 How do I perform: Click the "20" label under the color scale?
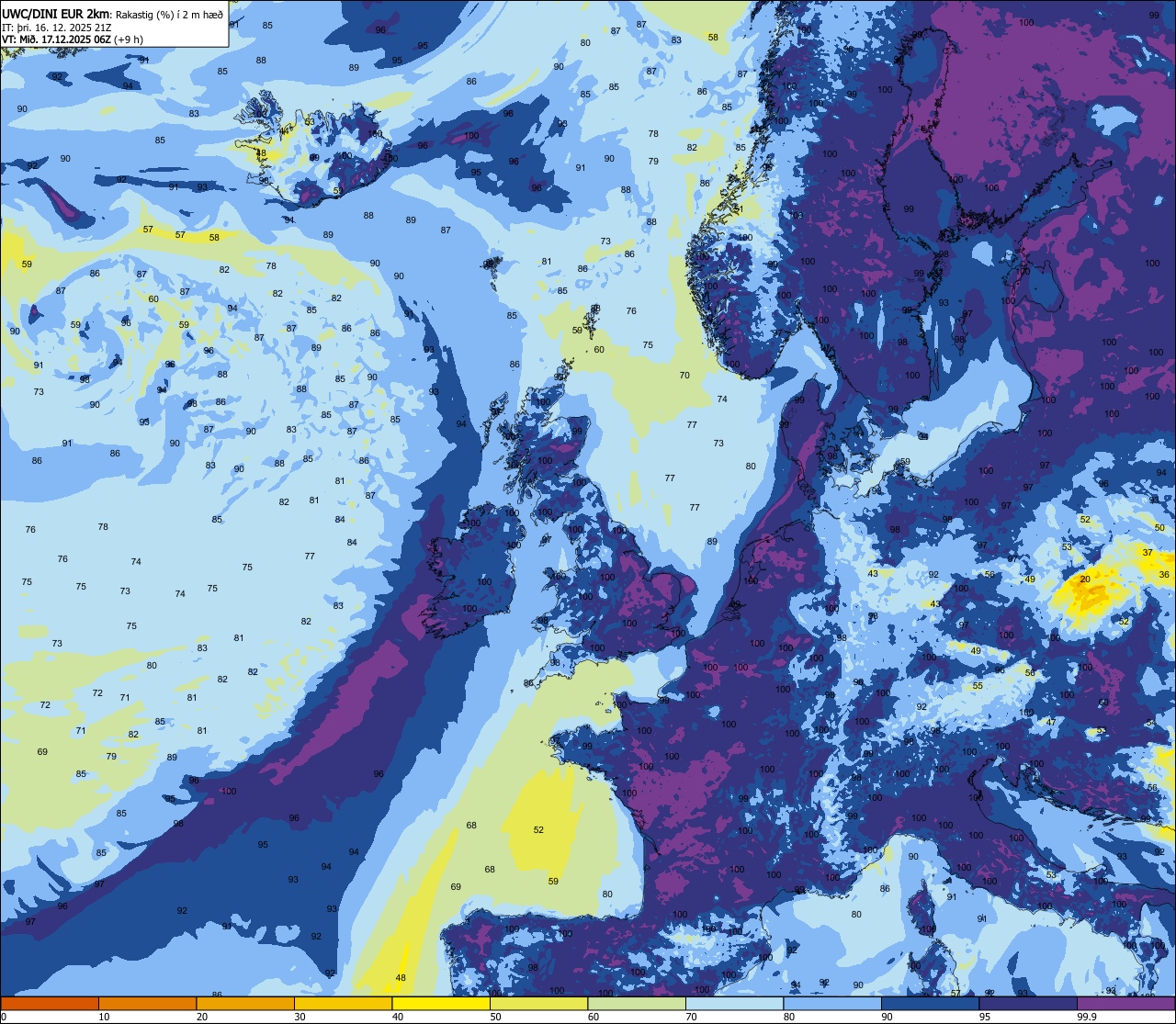[x=202, y=1017]
